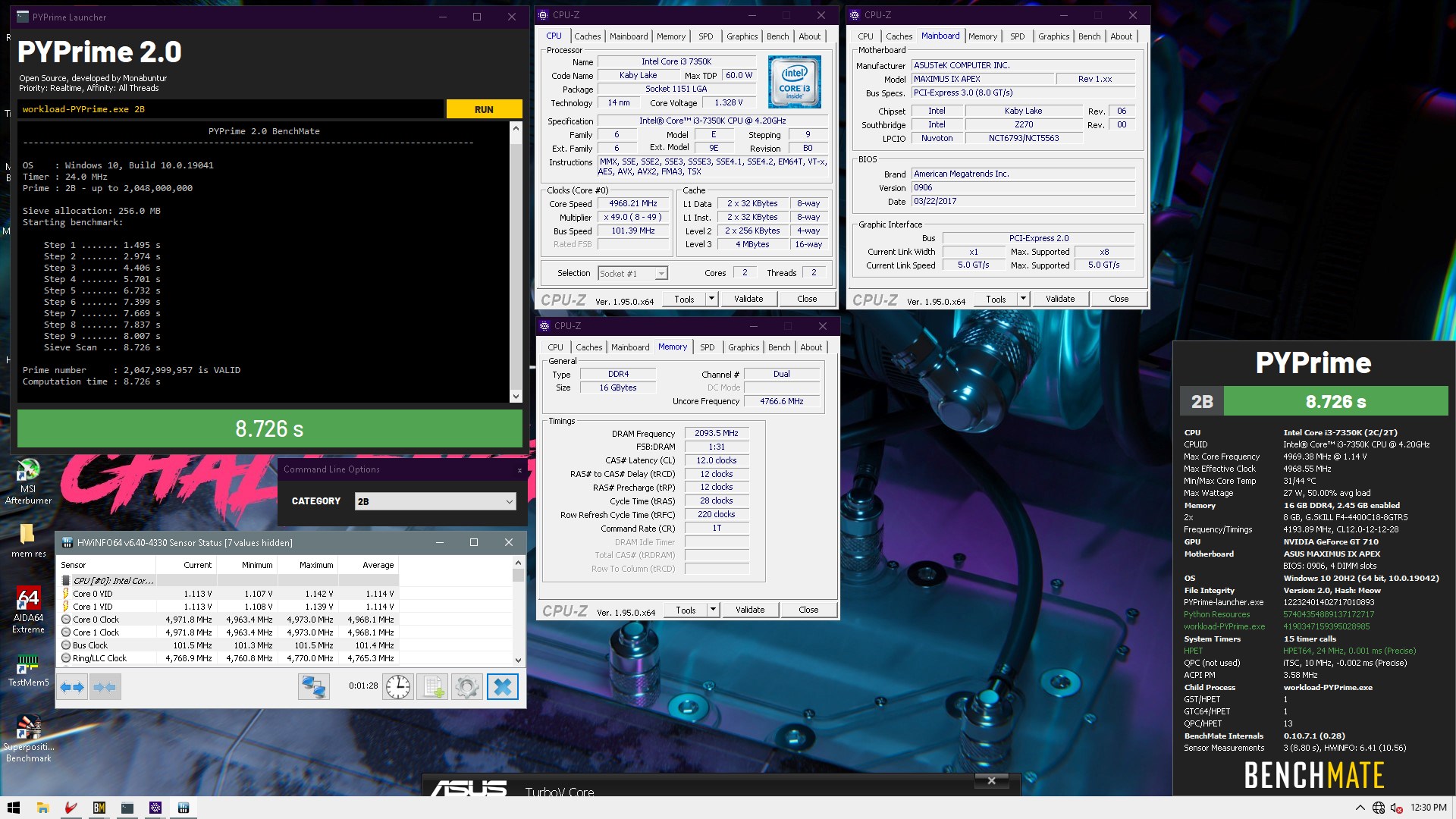1456x819 pixels.
Task: Switch to Bench tab in CPU window
Action: [x=777, y=36]
